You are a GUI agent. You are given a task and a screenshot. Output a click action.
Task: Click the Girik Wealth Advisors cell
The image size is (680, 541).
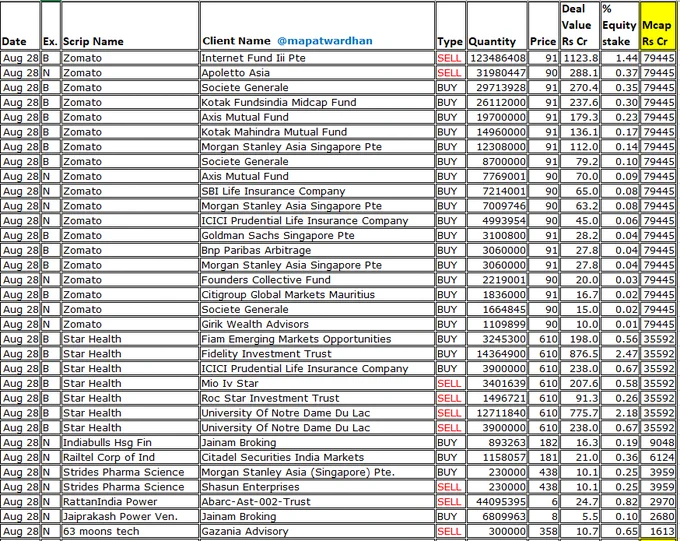(x=317, y=324)
